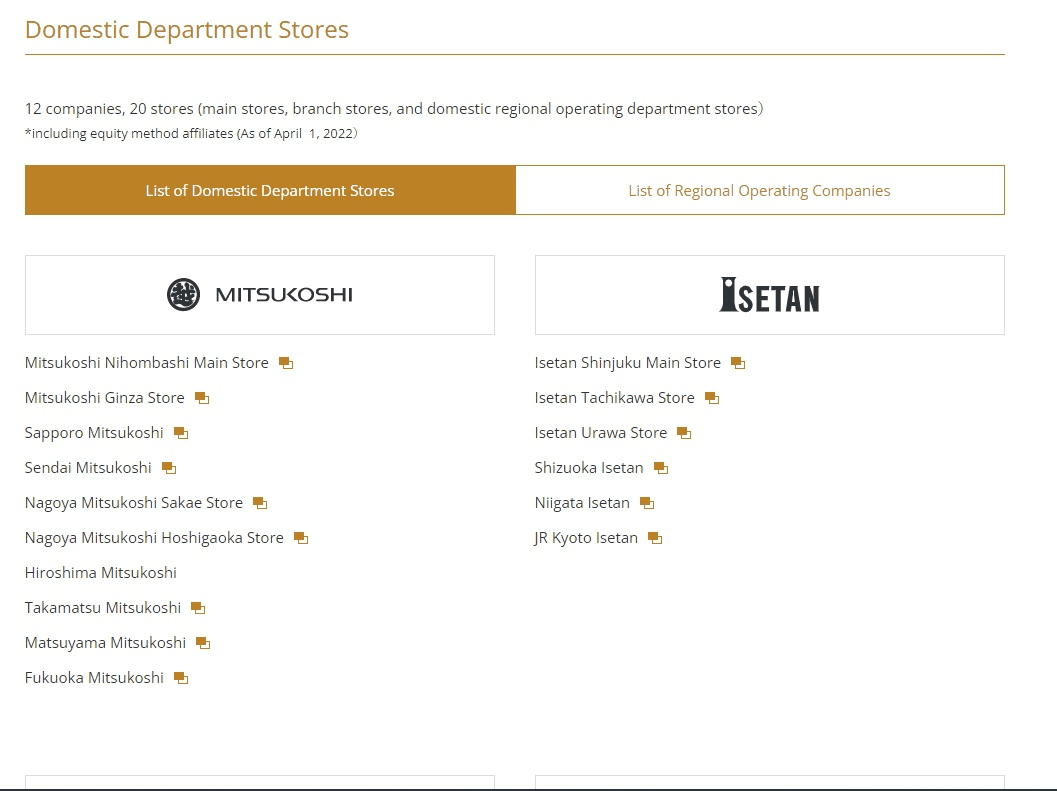Click new-window icon next to Sendai Mitsukoshi
This screenshot has width=1057, height=791.
tap(169, 469)
